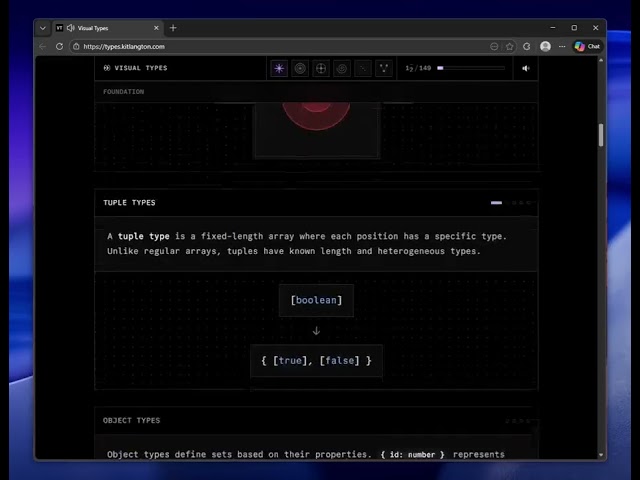Click the 12/149 section counter
The image size is (640, 480).
[418, 68]
